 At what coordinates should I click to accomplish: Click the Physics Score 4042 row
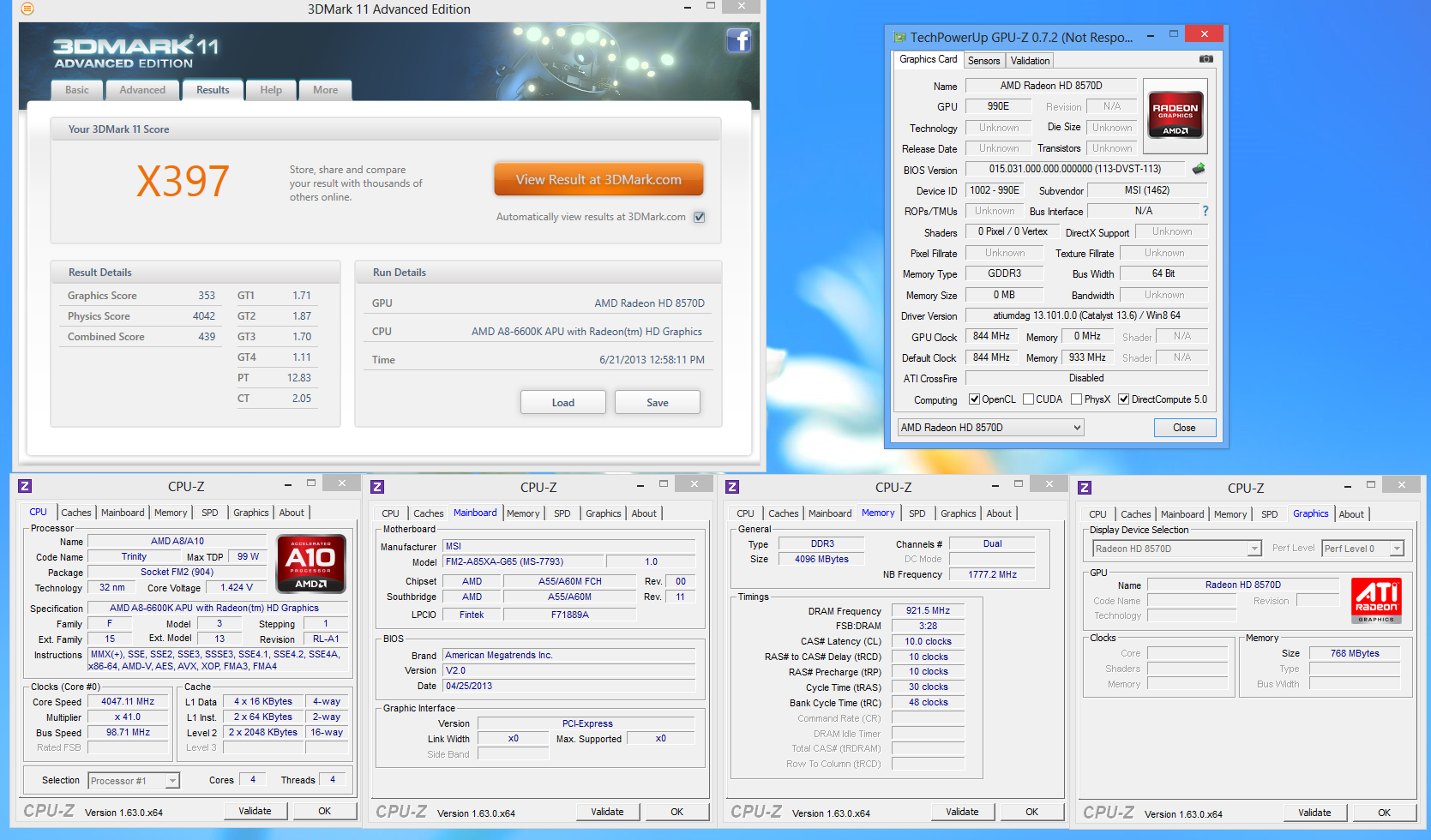coord(141,316)
